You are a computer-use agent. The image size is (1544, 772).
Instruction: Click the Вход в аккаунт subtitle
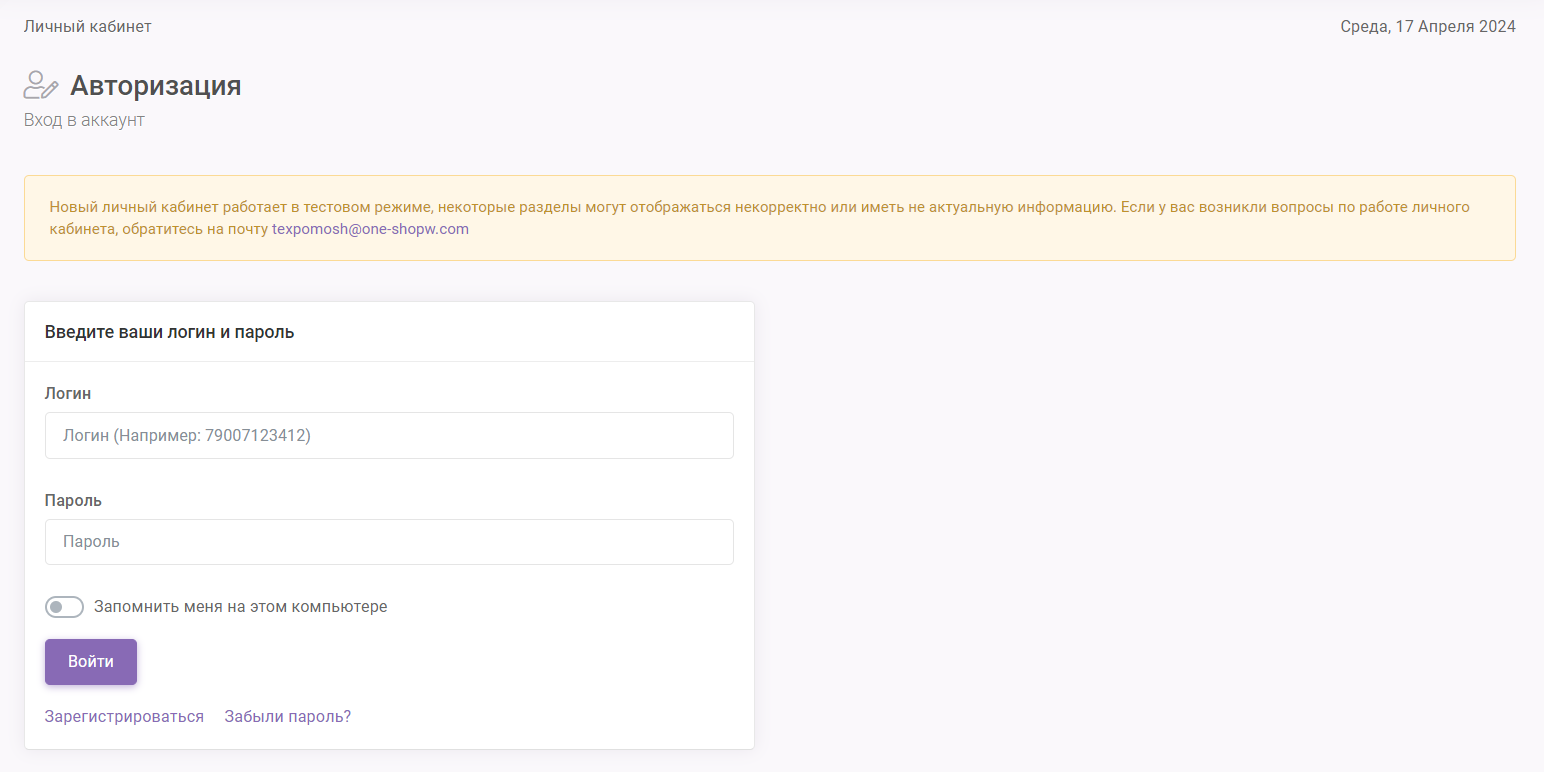84,120
